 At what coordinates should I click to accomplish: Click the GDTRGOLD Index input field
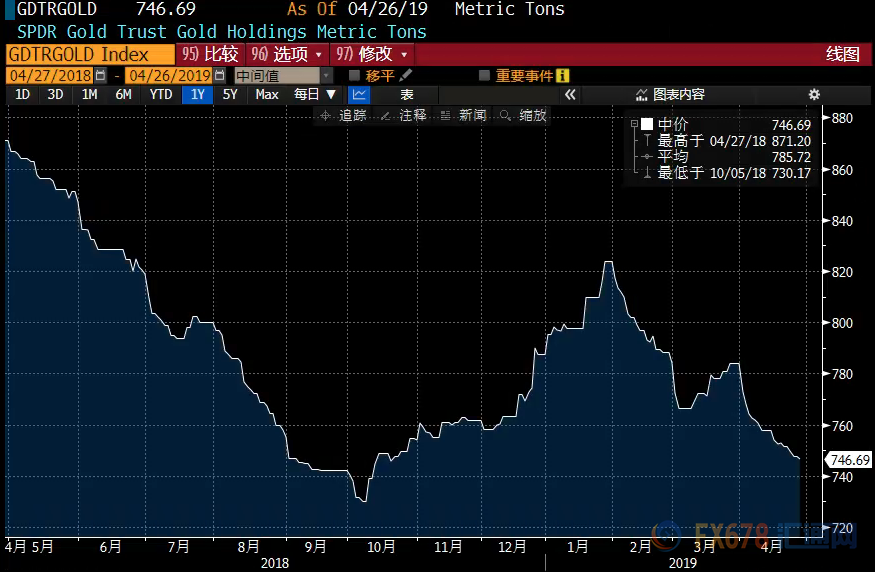pyautogui.click(x=89, y=54)
